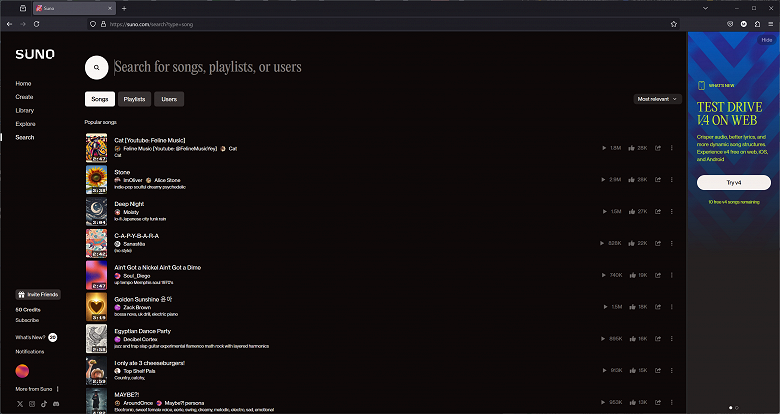
Task: Open Suno's TikTok page icon
Action: tap(44, 404)
